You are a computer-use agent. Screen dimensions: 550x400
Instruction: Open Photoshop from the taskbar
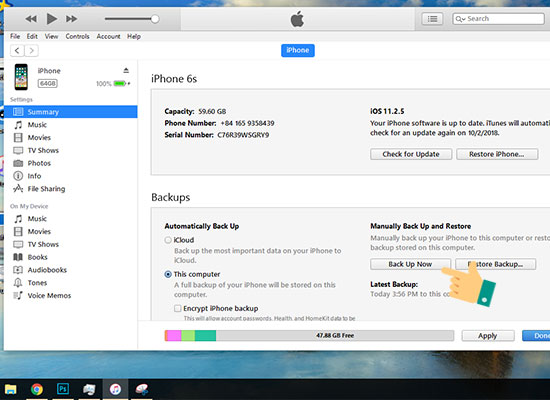coord(63,389)
